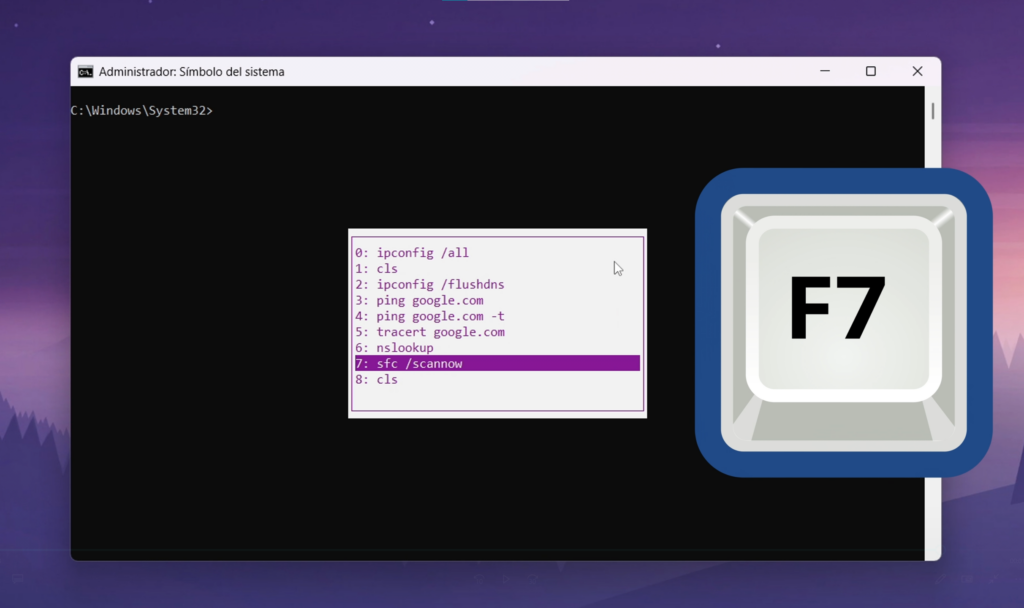
Task: Click the console vertical scrollbar thumb
Action: point(933,110)
